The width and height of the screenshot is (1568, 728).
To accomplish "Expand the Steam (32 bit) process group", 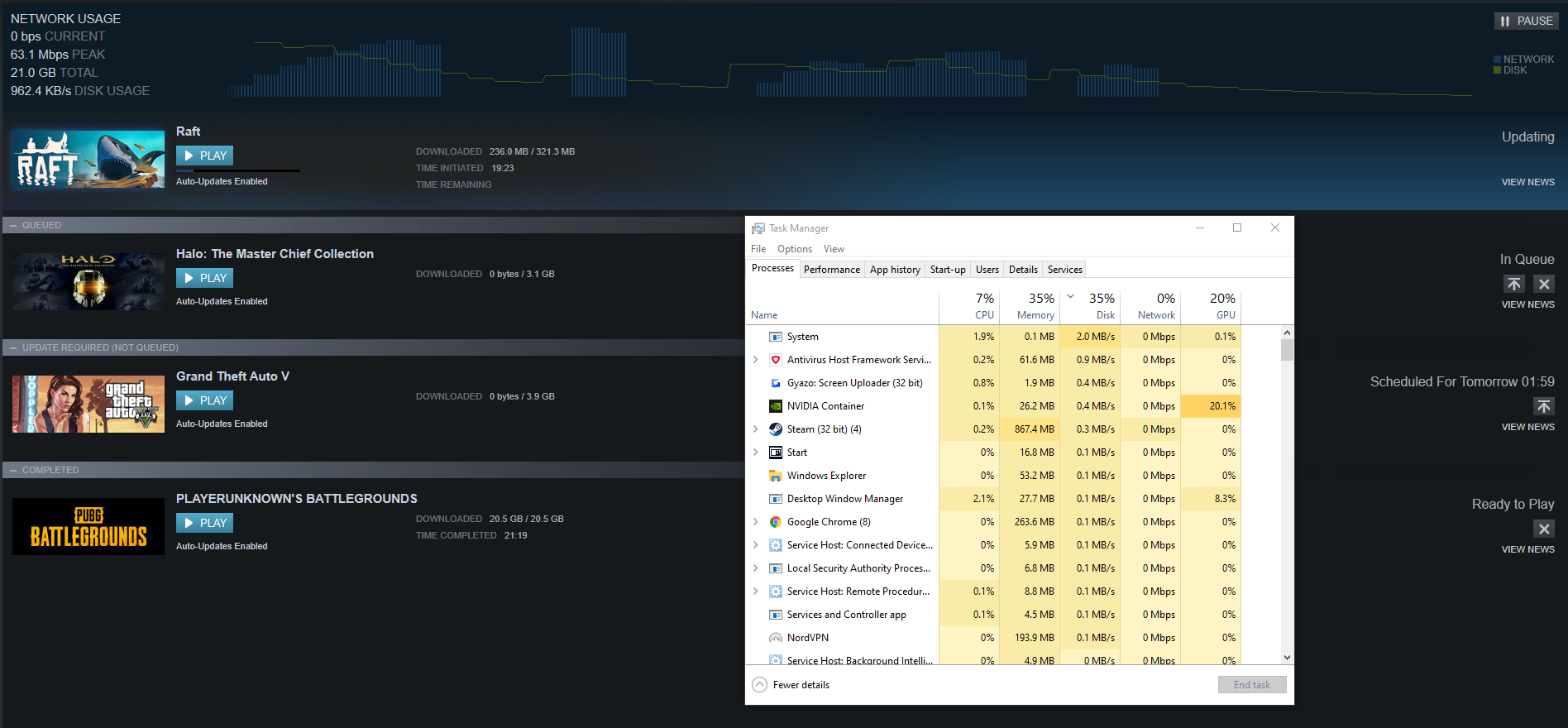I will (755, 429).
